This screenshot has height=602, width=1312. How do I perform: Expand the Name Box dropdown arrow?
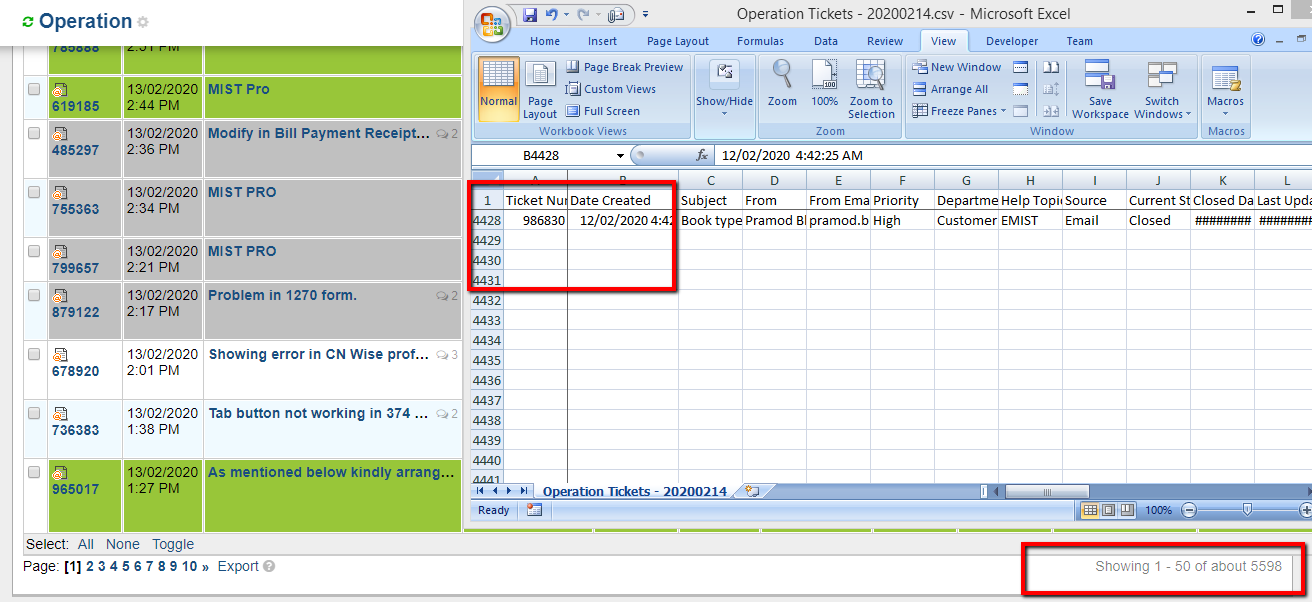pyautogui.click(x=620, y=156)
